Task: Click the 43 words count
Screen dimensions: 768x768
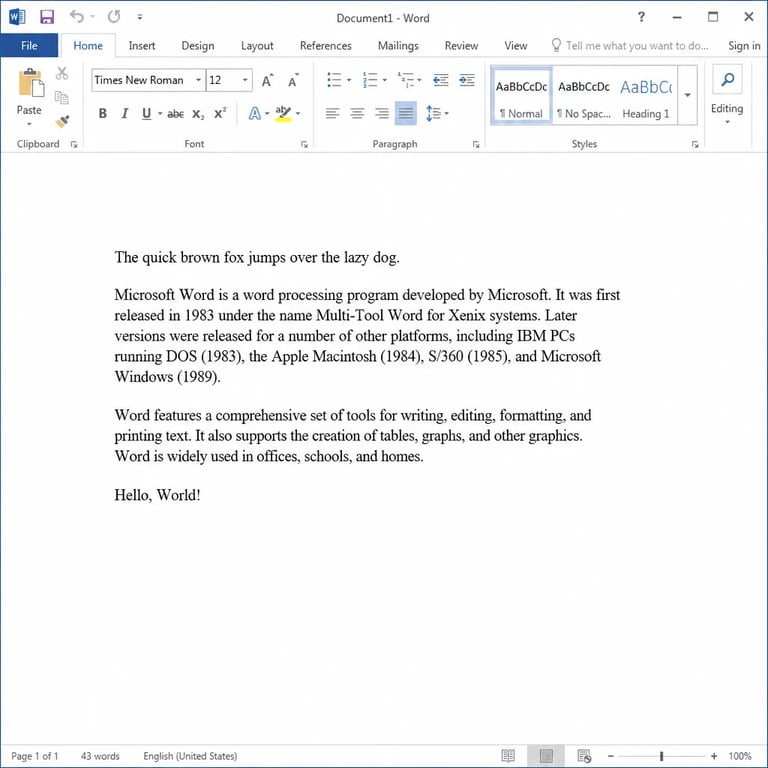Action: click(x=100, y=756)
